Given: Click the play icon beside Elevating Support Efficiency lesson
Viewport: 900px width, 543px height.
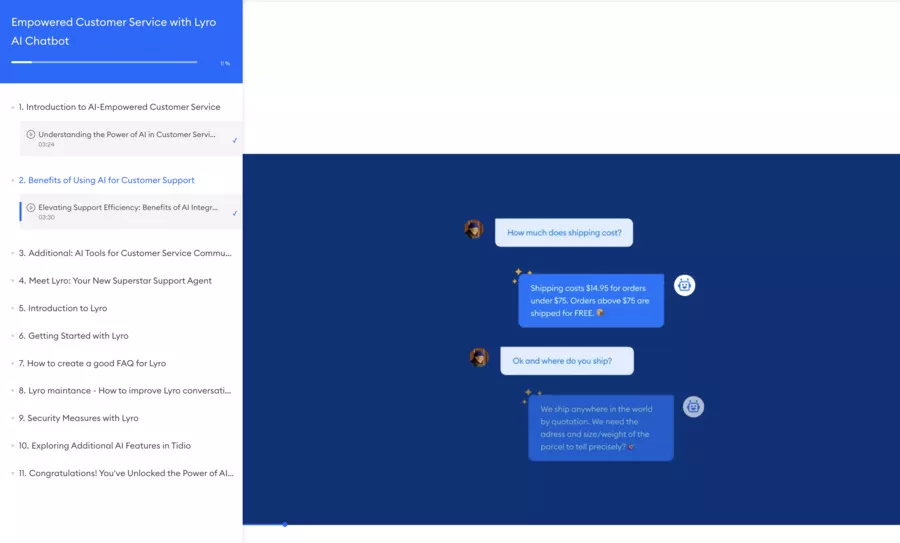Looking at the screenshot, I should click(x=31, y=207).
